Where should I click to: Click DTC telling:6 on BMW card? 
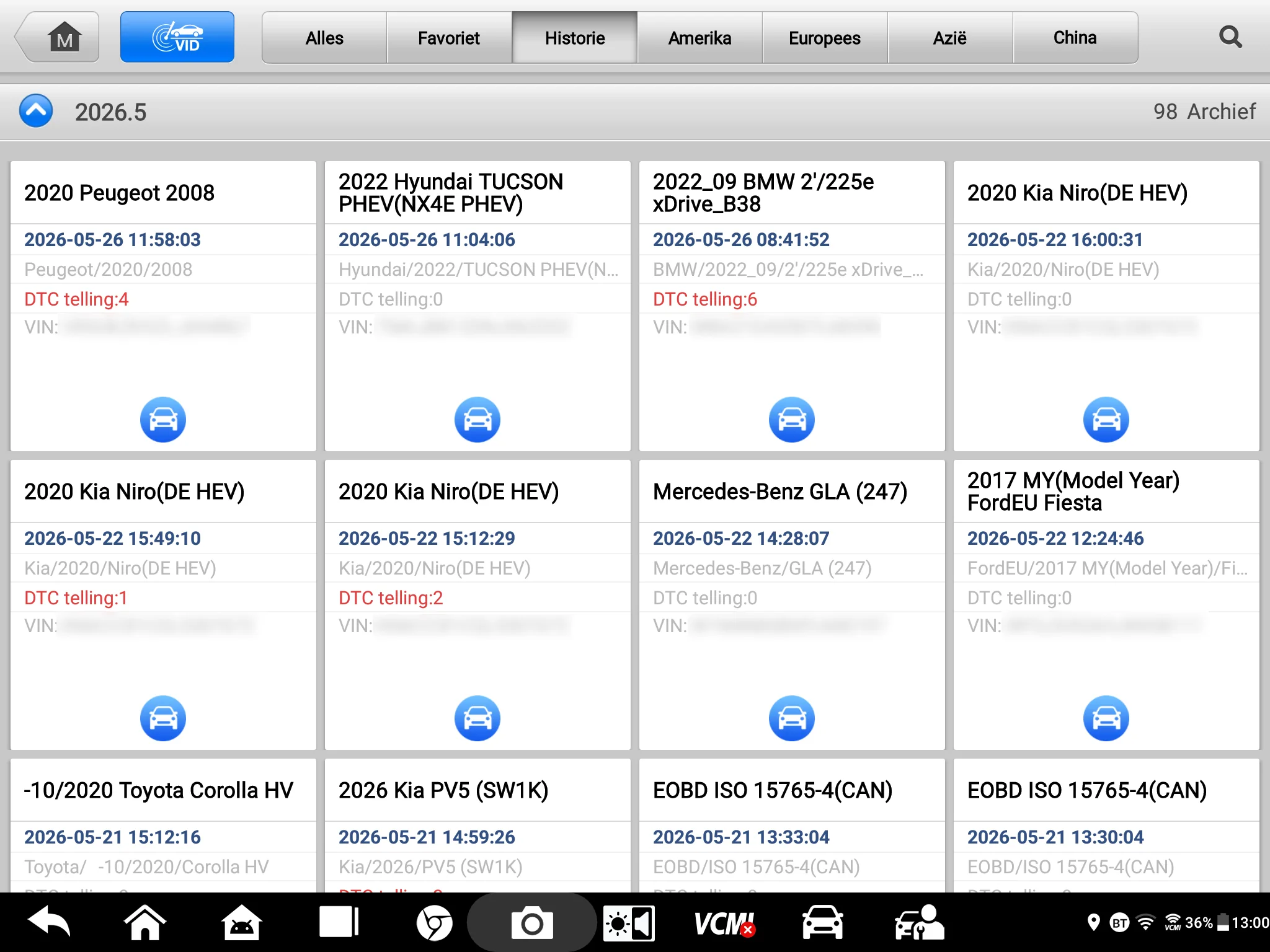pos(705,299)
